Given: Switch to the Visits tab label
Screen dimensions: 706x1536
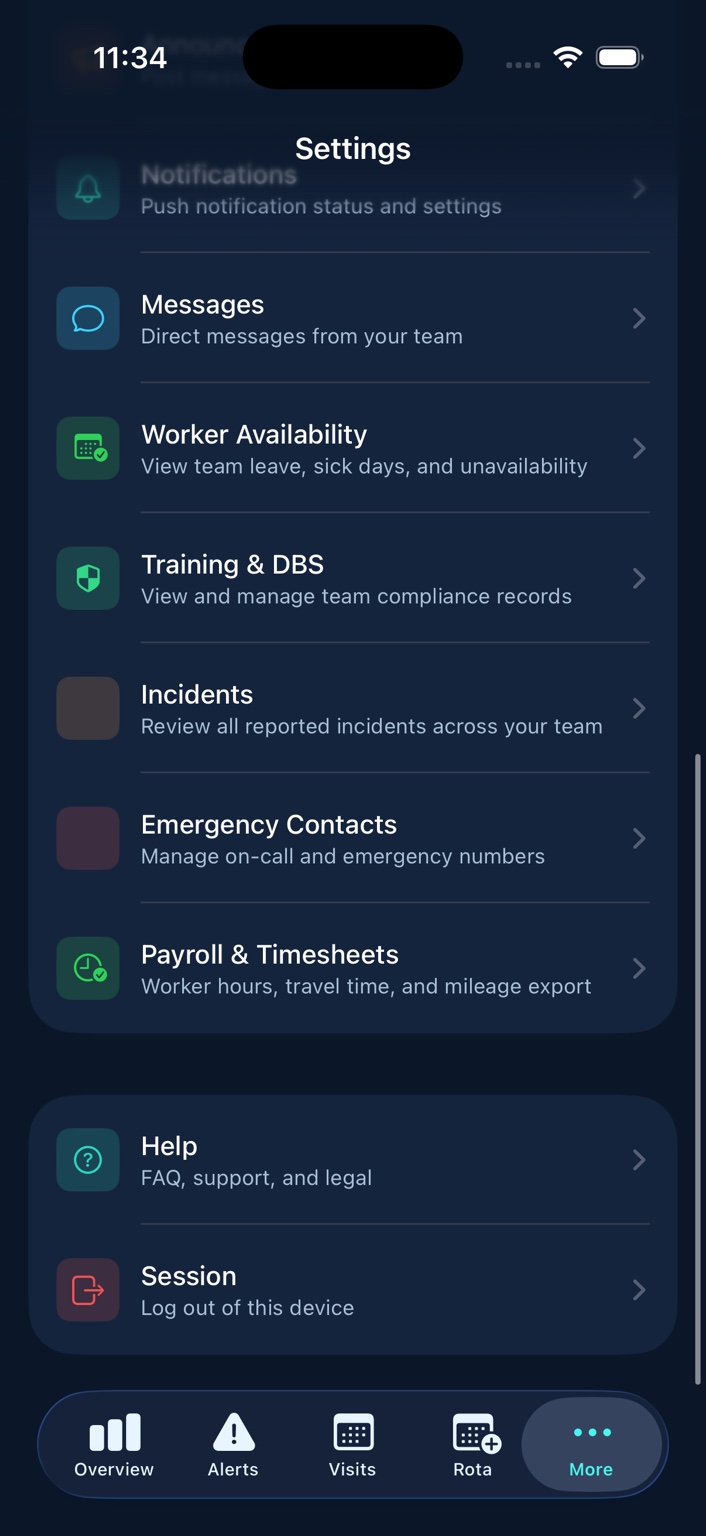Looking at the screenshot, I should [x=353, y=1469].
